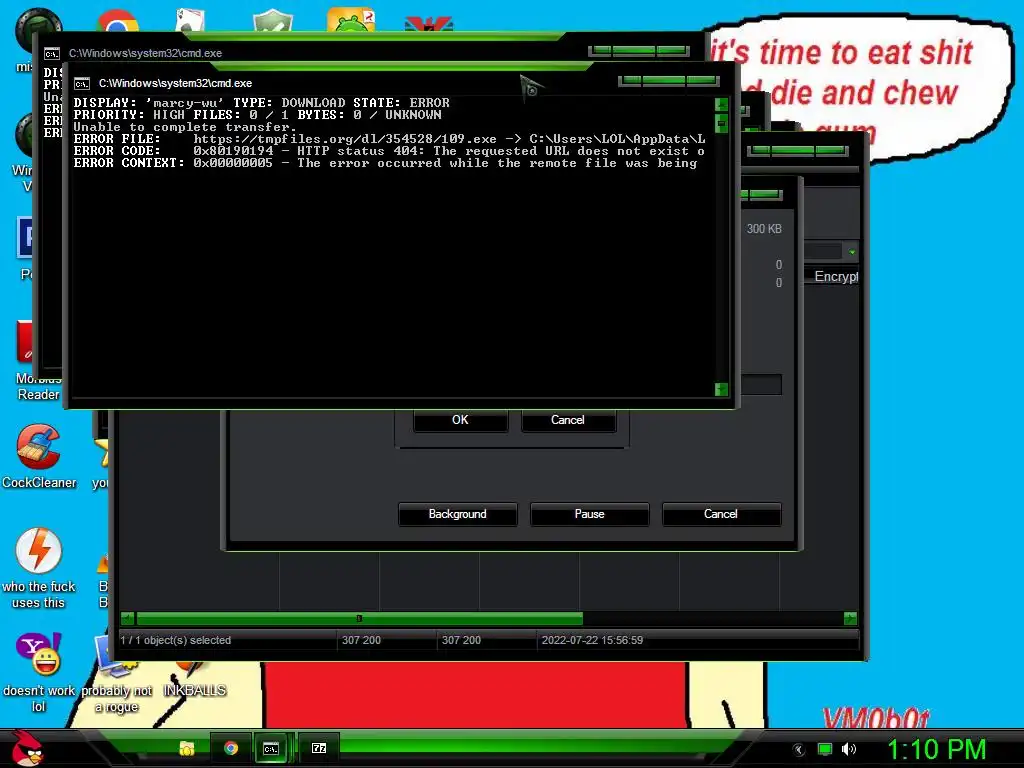Show the clock reading 1:10 PM
Image resolution: width=1024 pixels, height=768 pixels.
(936, 750)
